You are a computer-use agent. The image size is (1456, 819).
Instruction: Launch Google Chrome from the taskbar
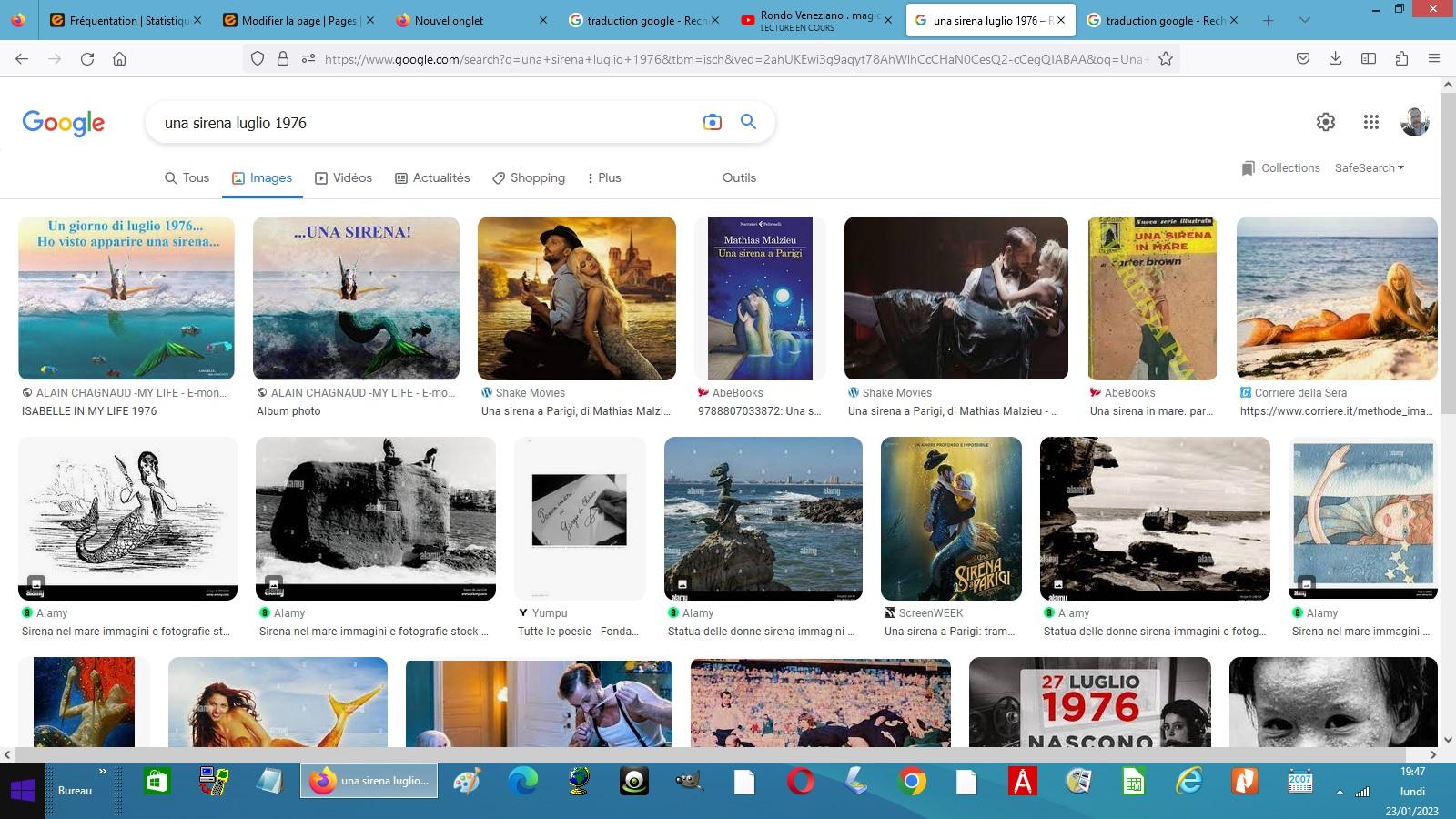pos(911,782)
